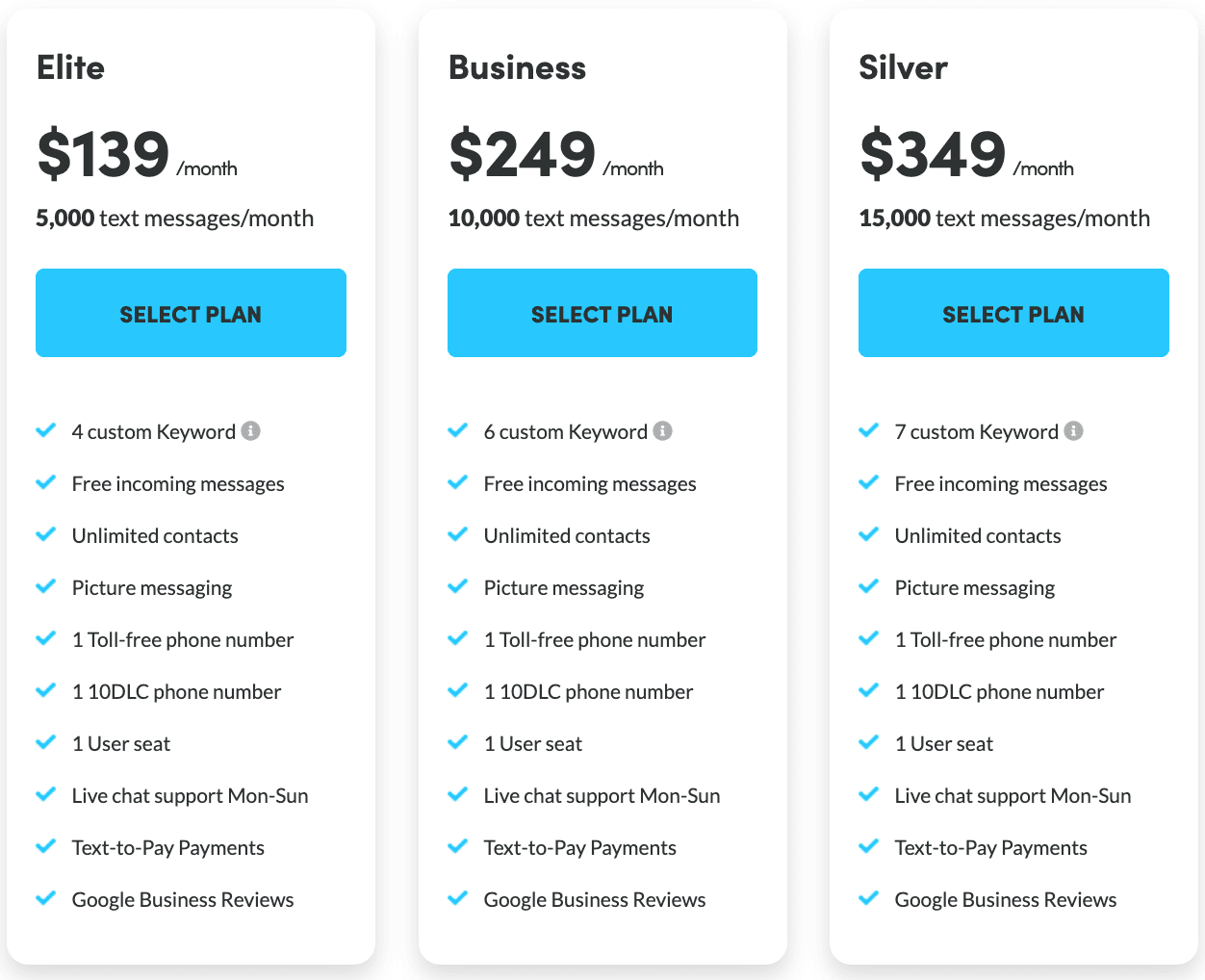Click the $349 Silver price
This screenshot has width=1205, height=980.
coord(933,154)
